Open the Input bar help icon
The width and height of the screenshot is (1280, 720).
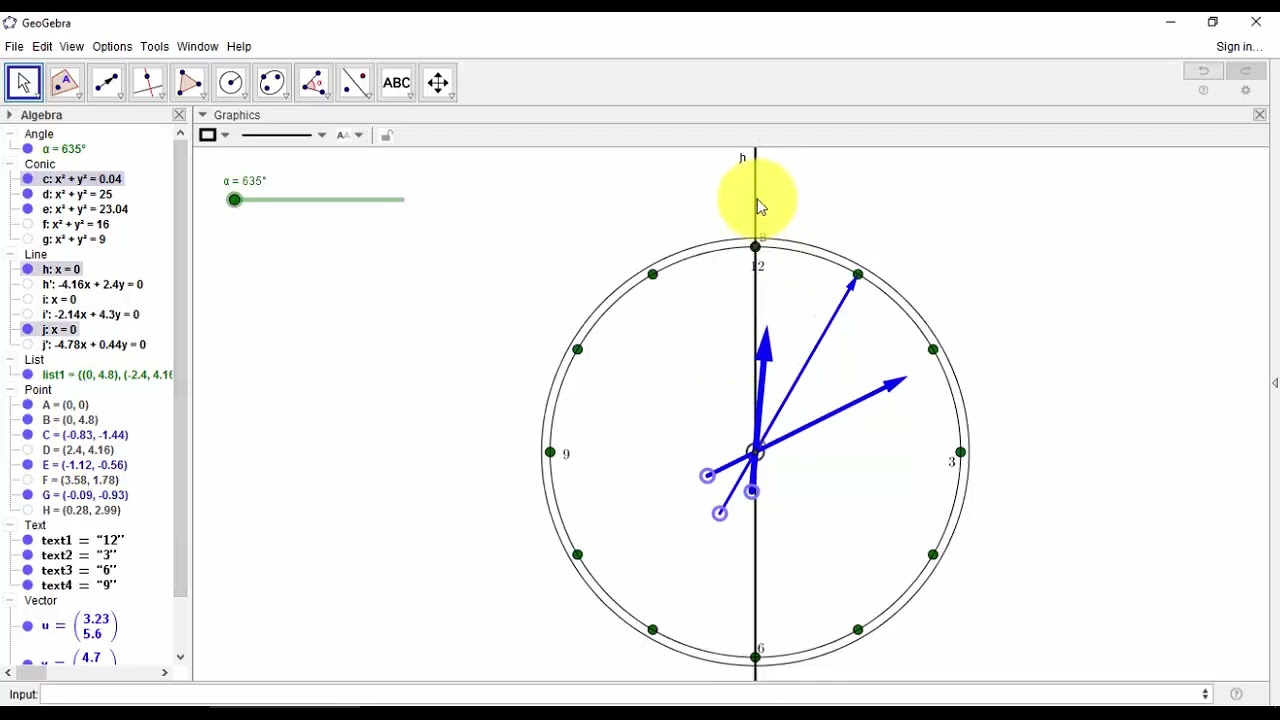point(1237,694)
